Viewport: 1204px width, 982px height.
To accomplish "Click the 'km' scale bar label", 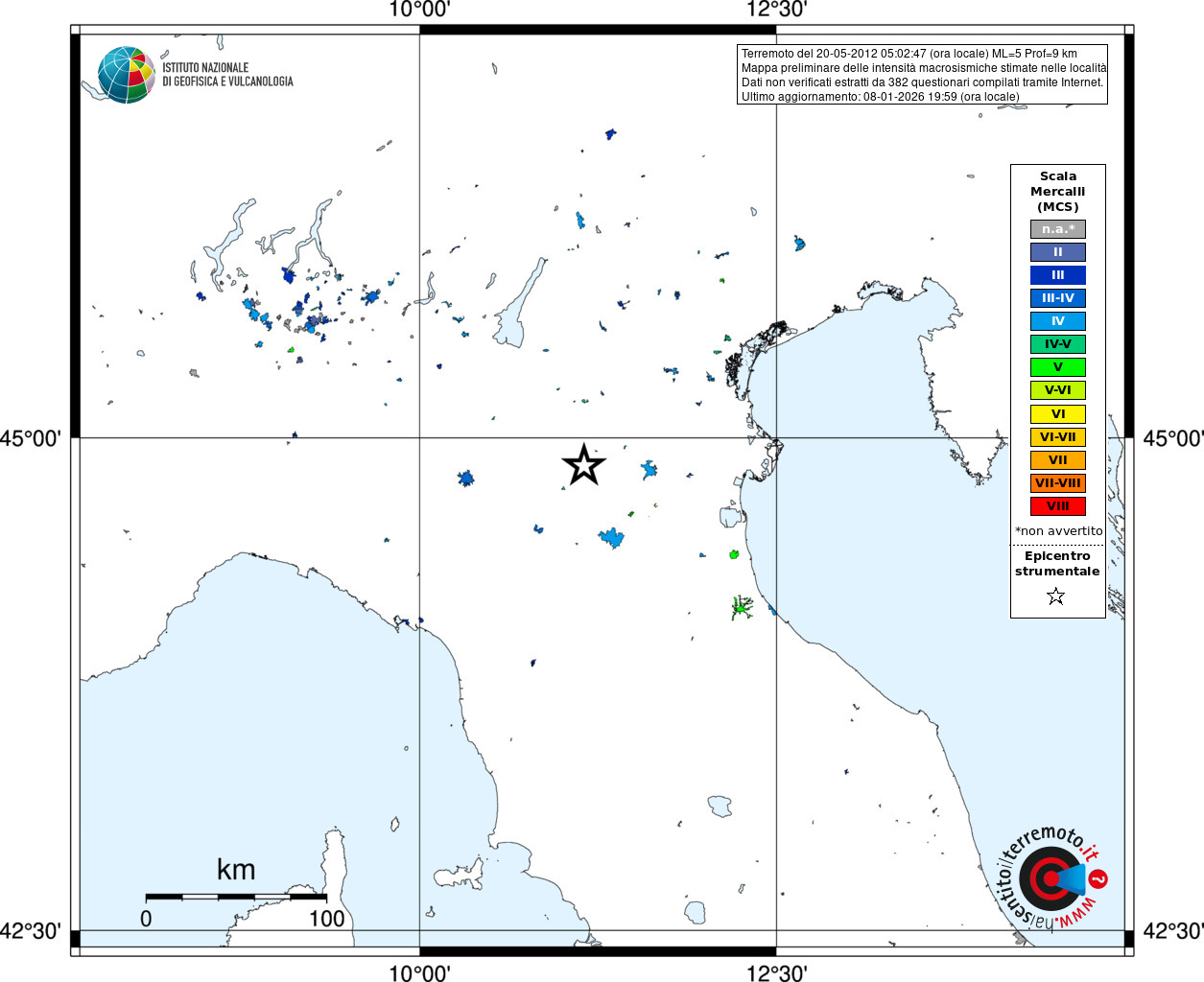I will click(x=236, y=870).
